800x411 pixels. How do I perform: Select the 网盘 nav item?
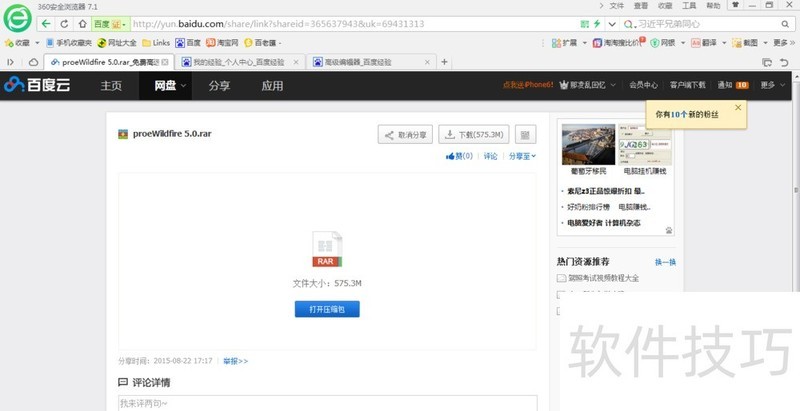(165, 86)
